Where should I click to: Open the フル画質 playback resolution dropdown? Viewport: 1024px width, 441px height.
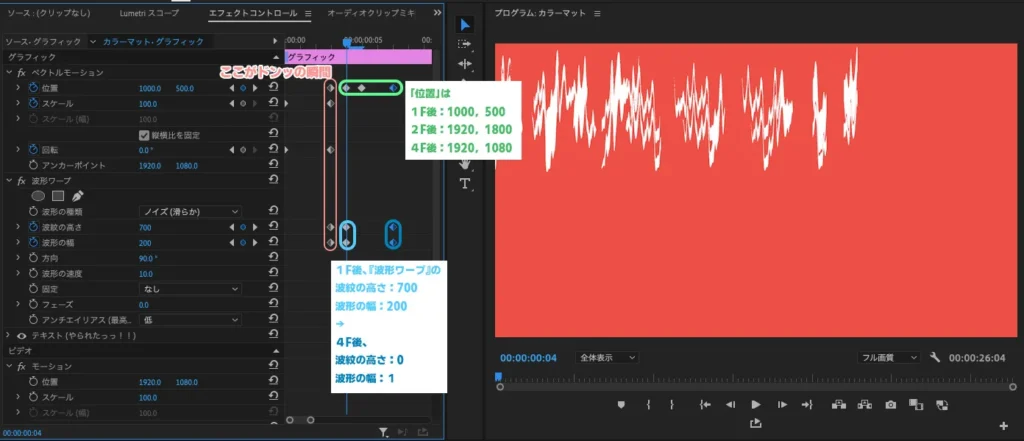[888, 357]
